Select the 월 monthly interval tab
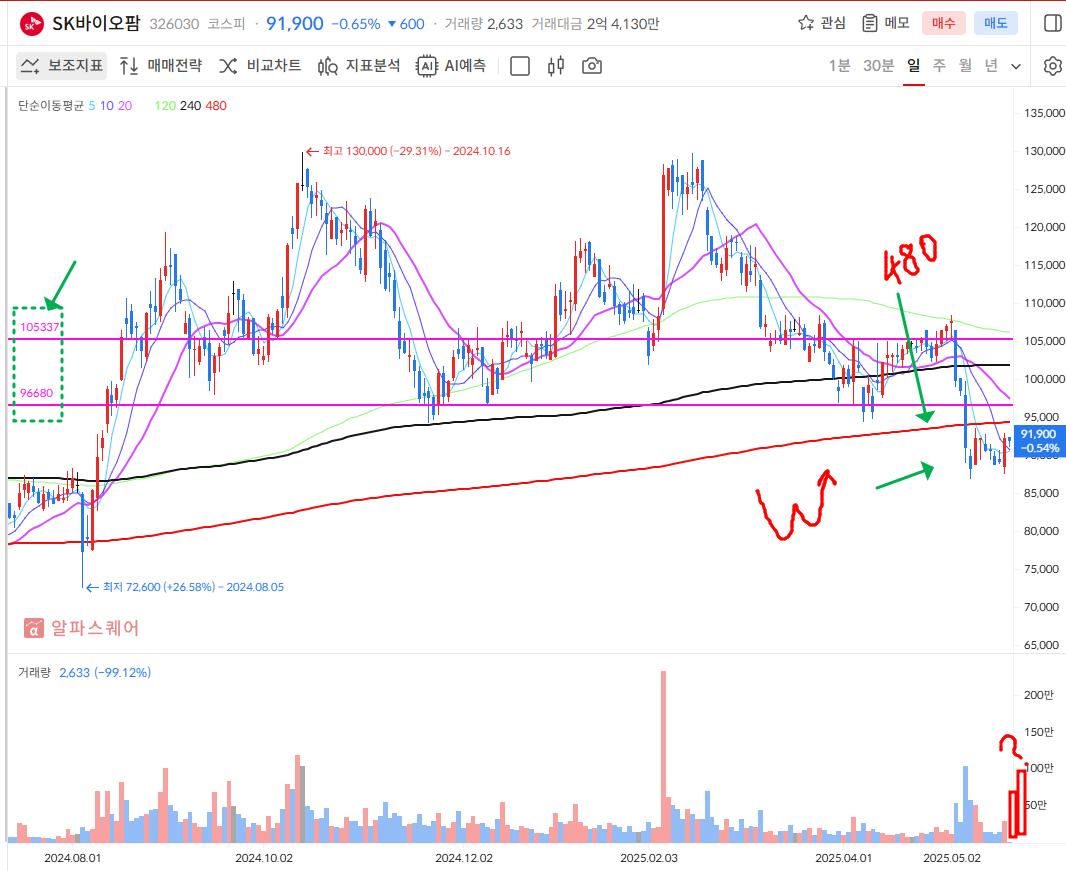 [x=965, y=66]
